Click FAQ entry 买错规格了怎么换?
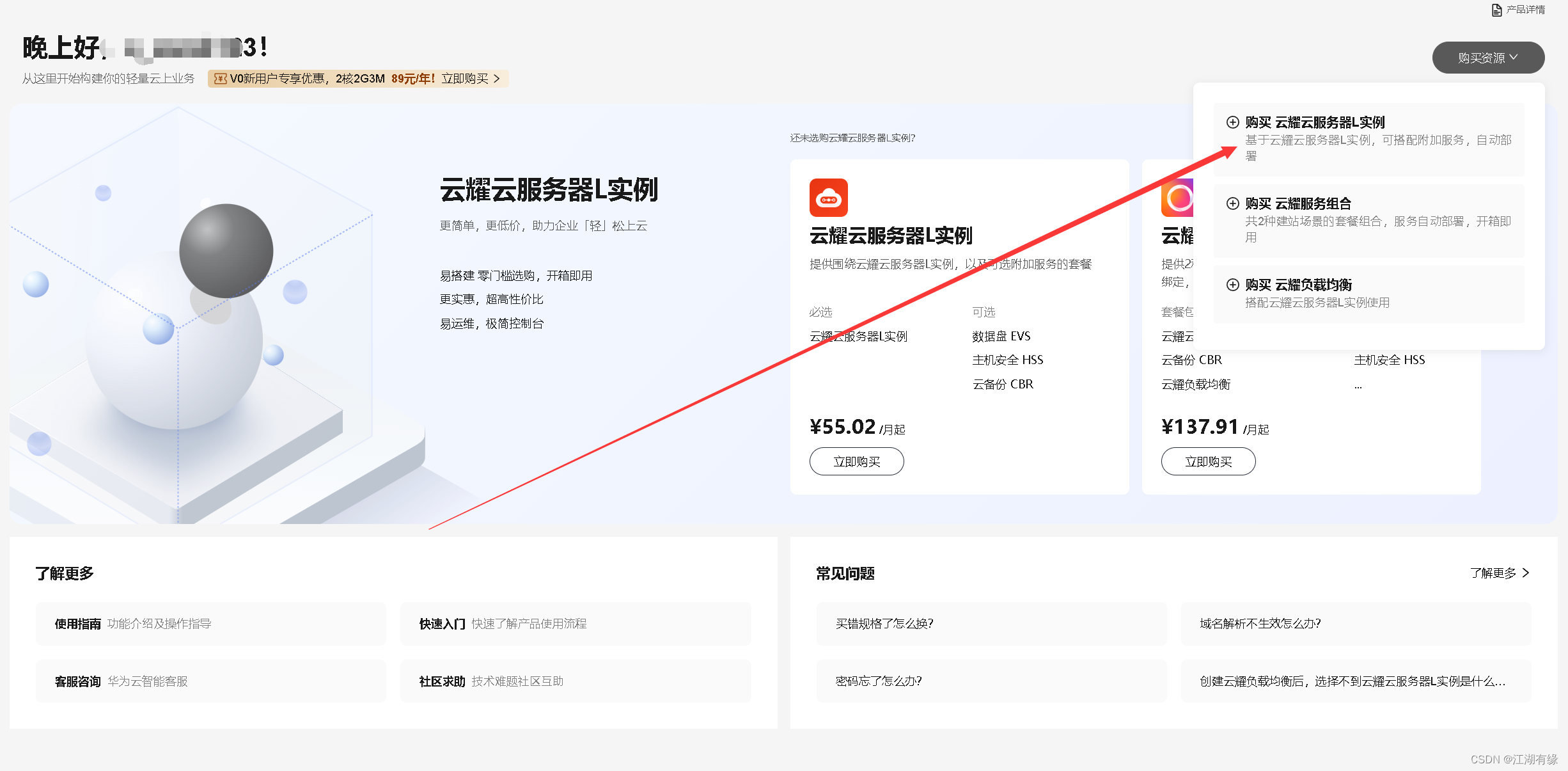The image size is (1568, 771). pos(884,623)
